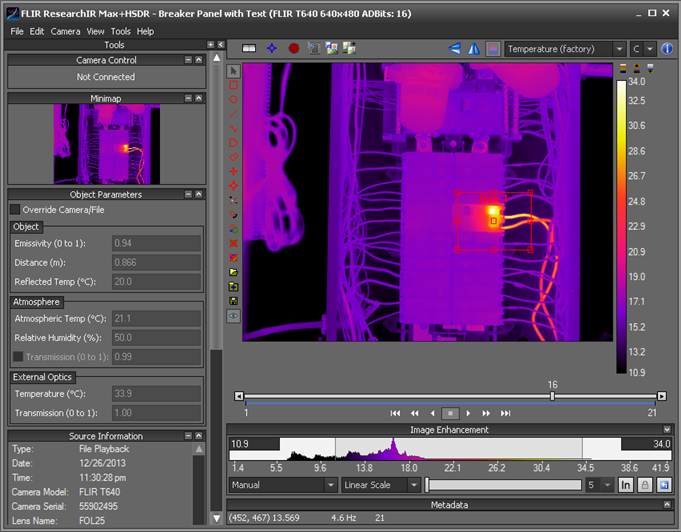
Task: Select the crosshair-circle spot tool
Action: (x=233, y=186)
